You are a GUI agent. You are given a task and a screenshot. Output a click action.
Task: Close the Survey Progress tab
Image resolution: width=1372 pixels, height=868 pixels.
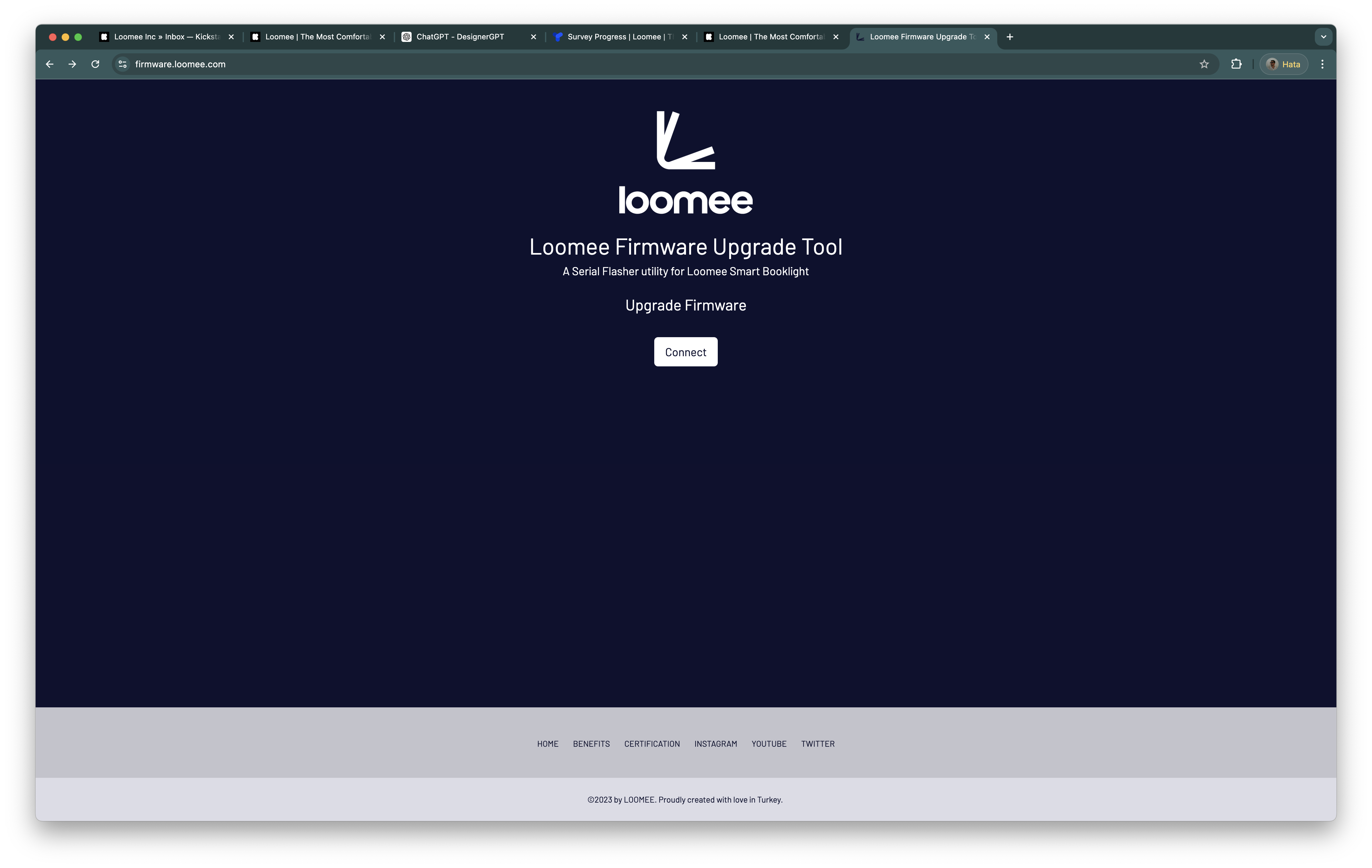(x=685, y=37)
